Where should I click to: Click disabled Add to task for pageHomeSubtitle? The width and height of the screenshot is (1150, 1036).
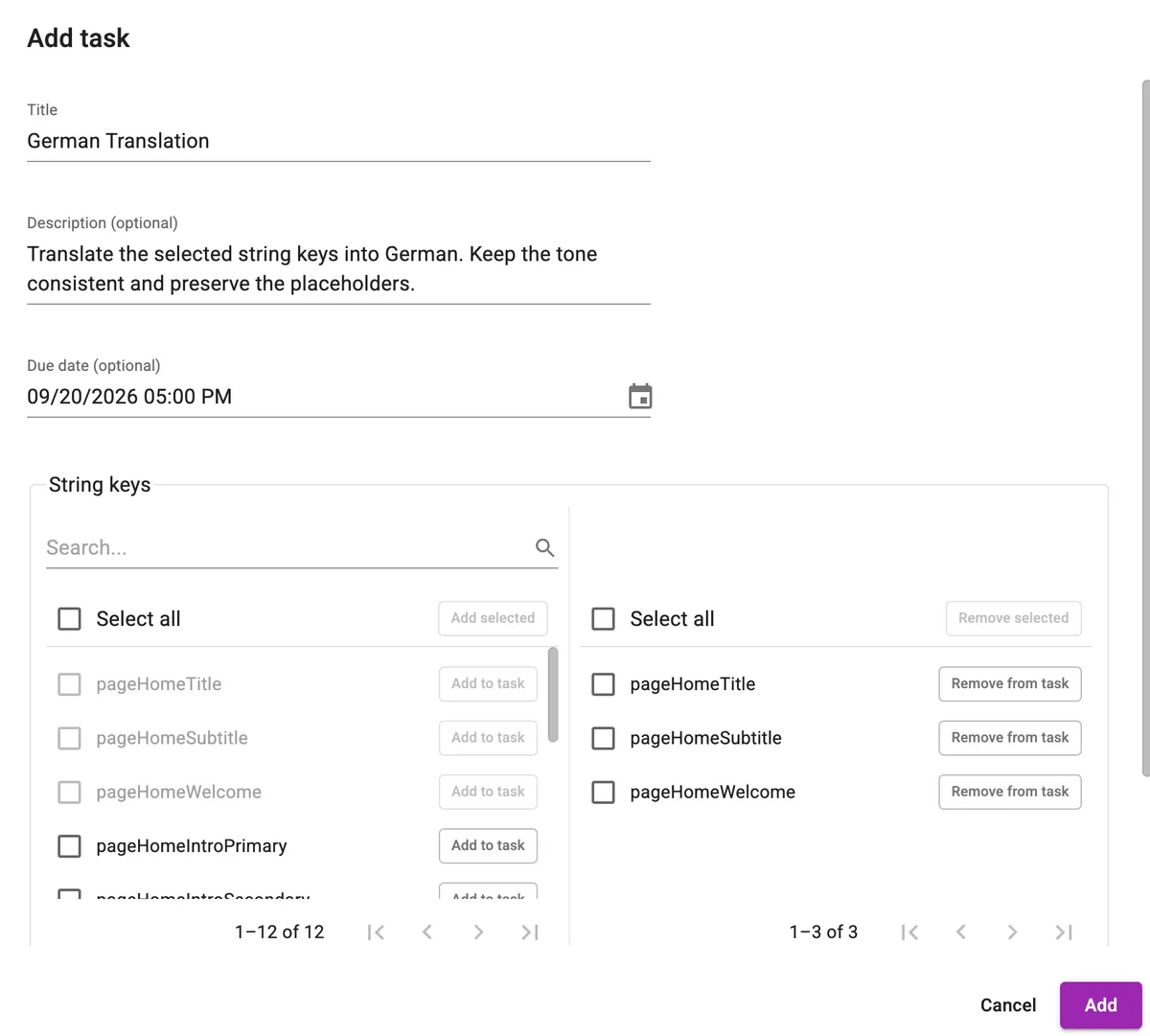pyautogui.click(x=488, y=738)
